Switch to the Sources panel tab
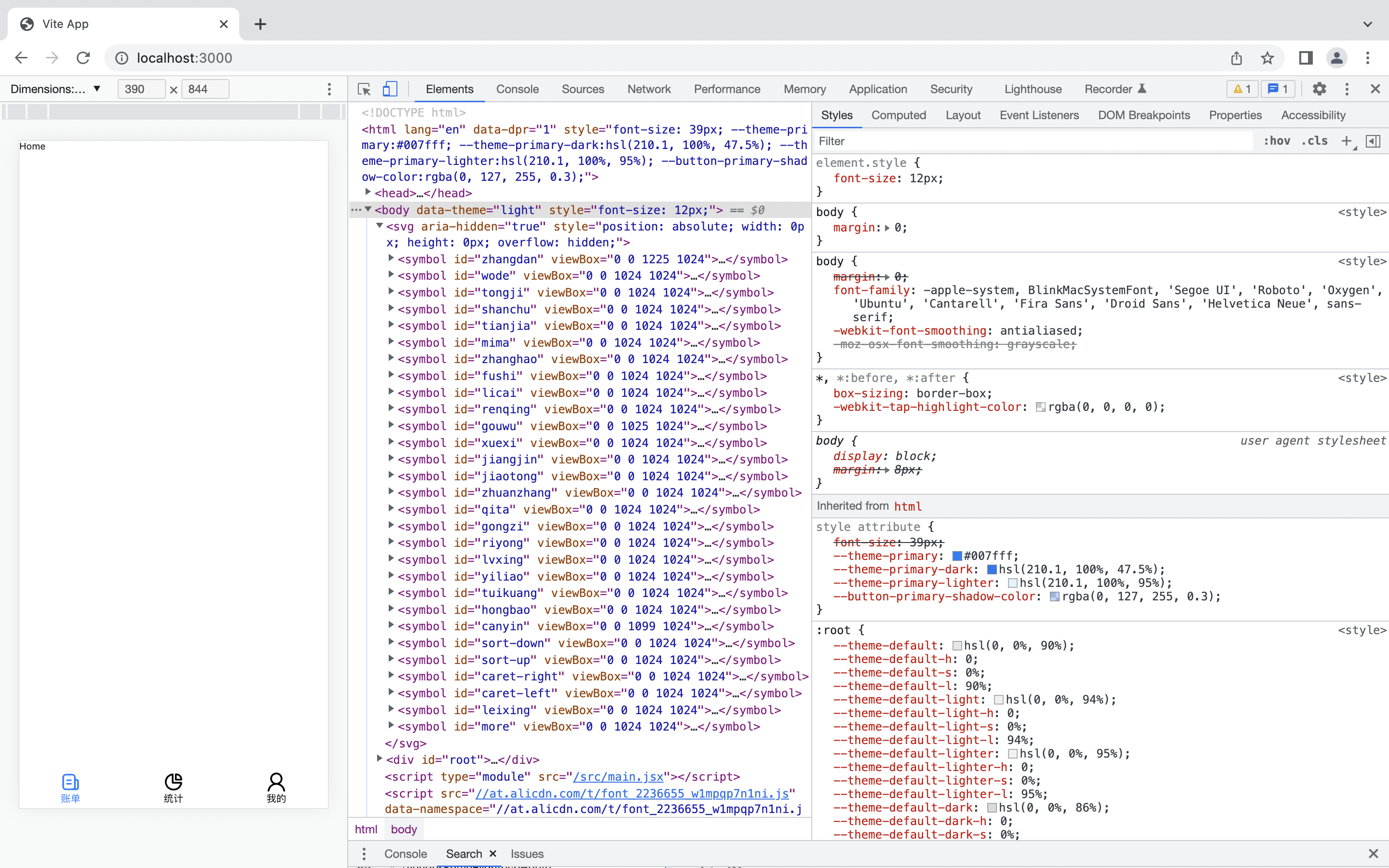The height and width of the screenshot is (868, 1389). click(x=583, y=89)
